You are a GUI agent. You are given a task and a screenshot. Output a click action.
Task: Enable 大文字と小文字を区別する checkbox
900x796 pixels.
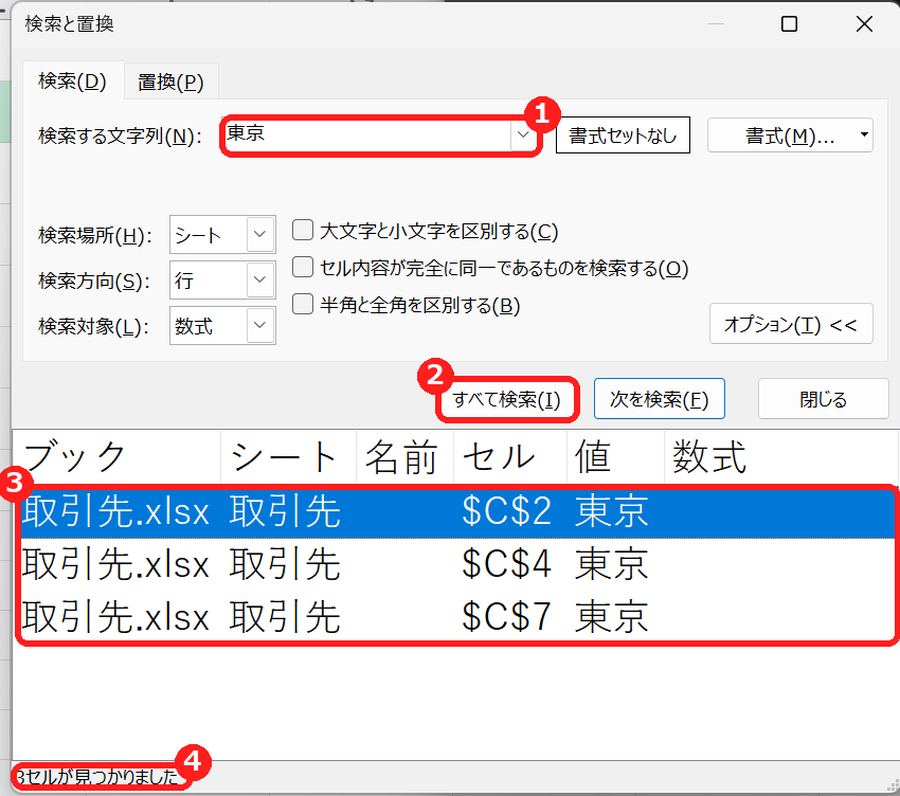[302, 230]
